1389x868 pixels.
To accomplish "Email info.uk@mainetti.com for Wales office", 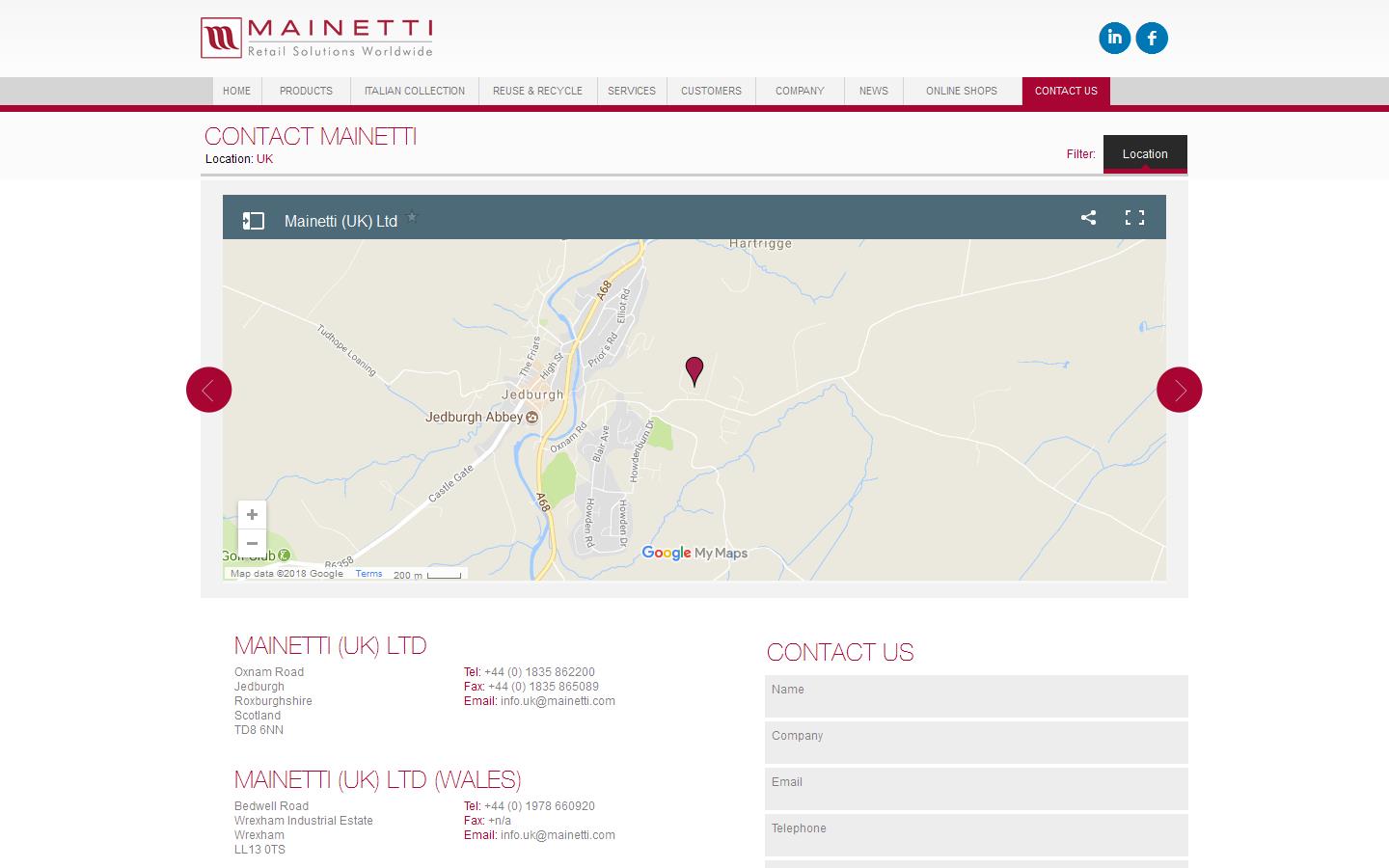I will click(x=558, y=835).
